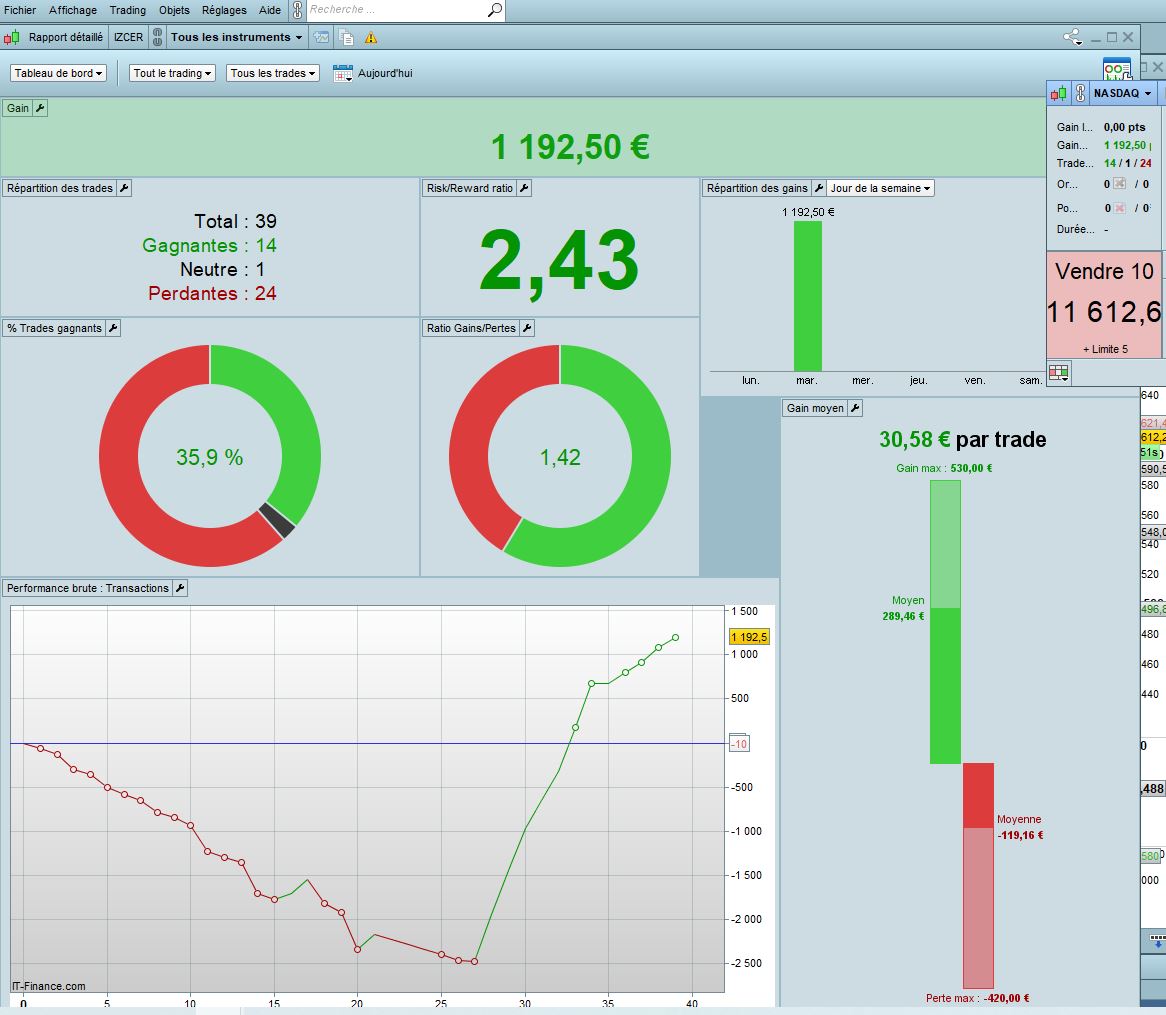Click chain link icon in NASDAQ panel
This screenshot has width=1166, height=1015.
point(1080,93)
